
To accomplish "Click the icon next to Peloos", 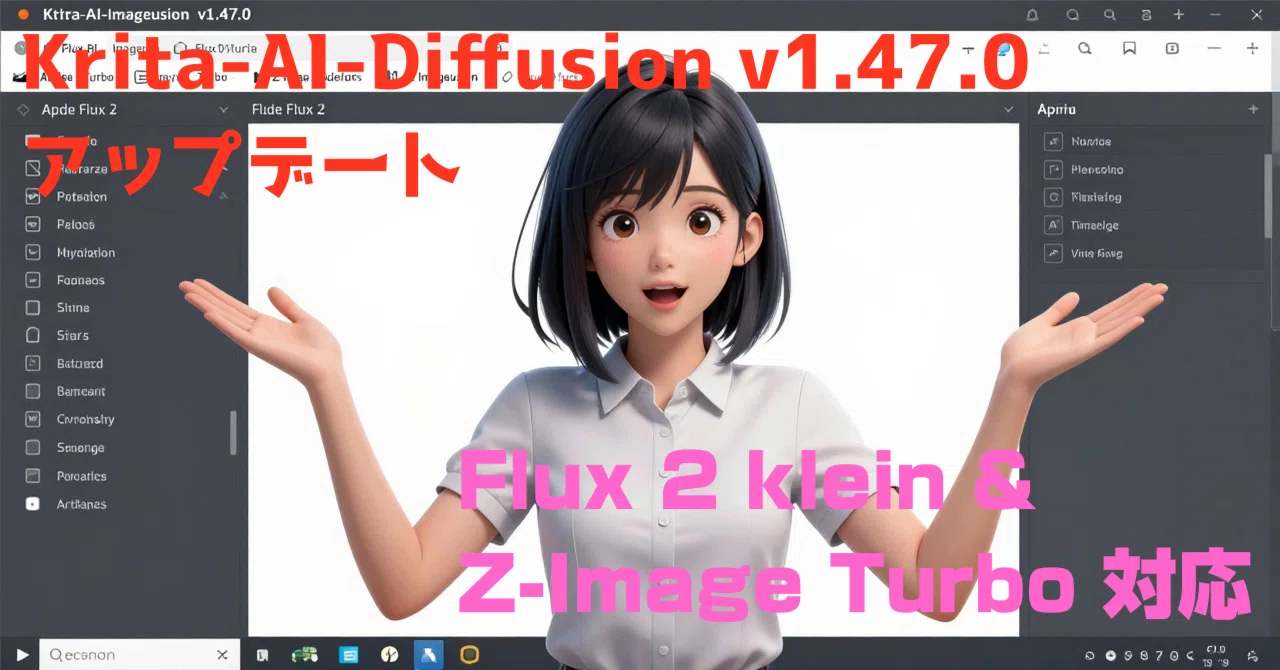I will pos(33,225).
